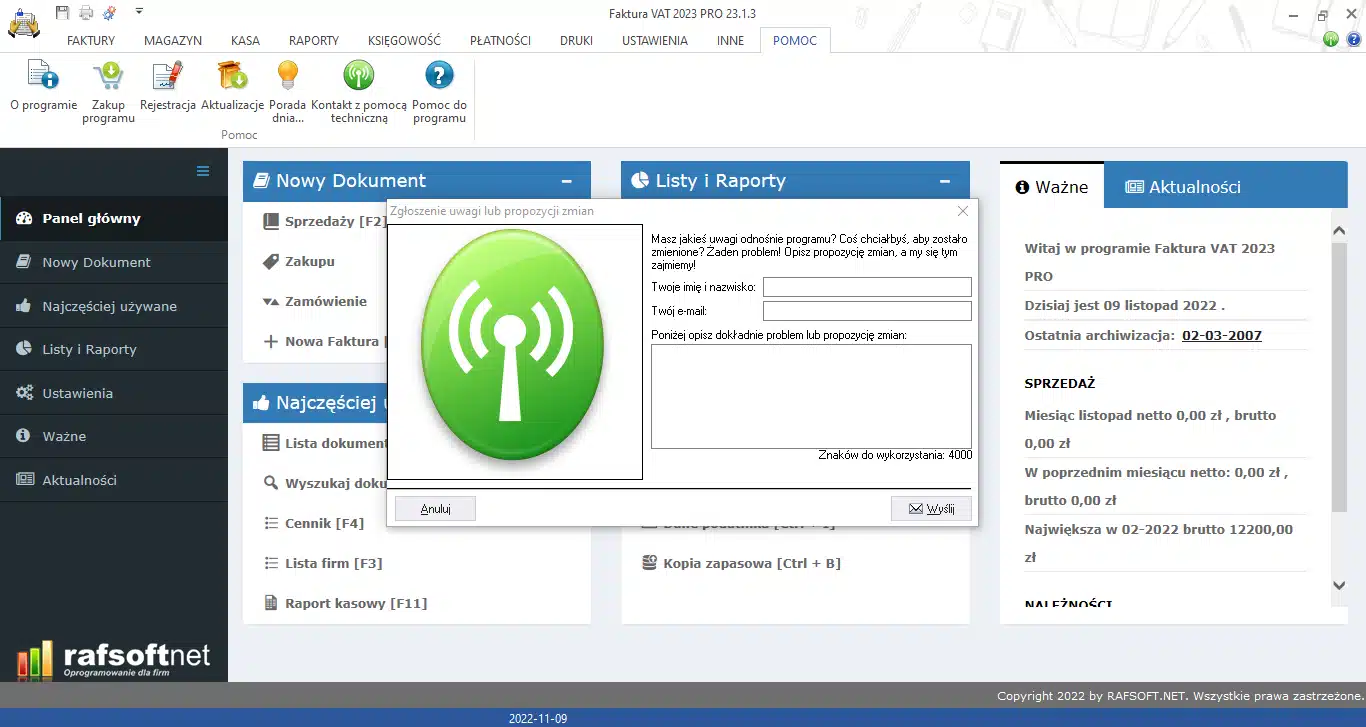Image resolution: width=1366 pixels, height=727 pixels.
Task: Open Rejestracja from the ribbon
Action: pyautogui.click(x=167, y=76)
